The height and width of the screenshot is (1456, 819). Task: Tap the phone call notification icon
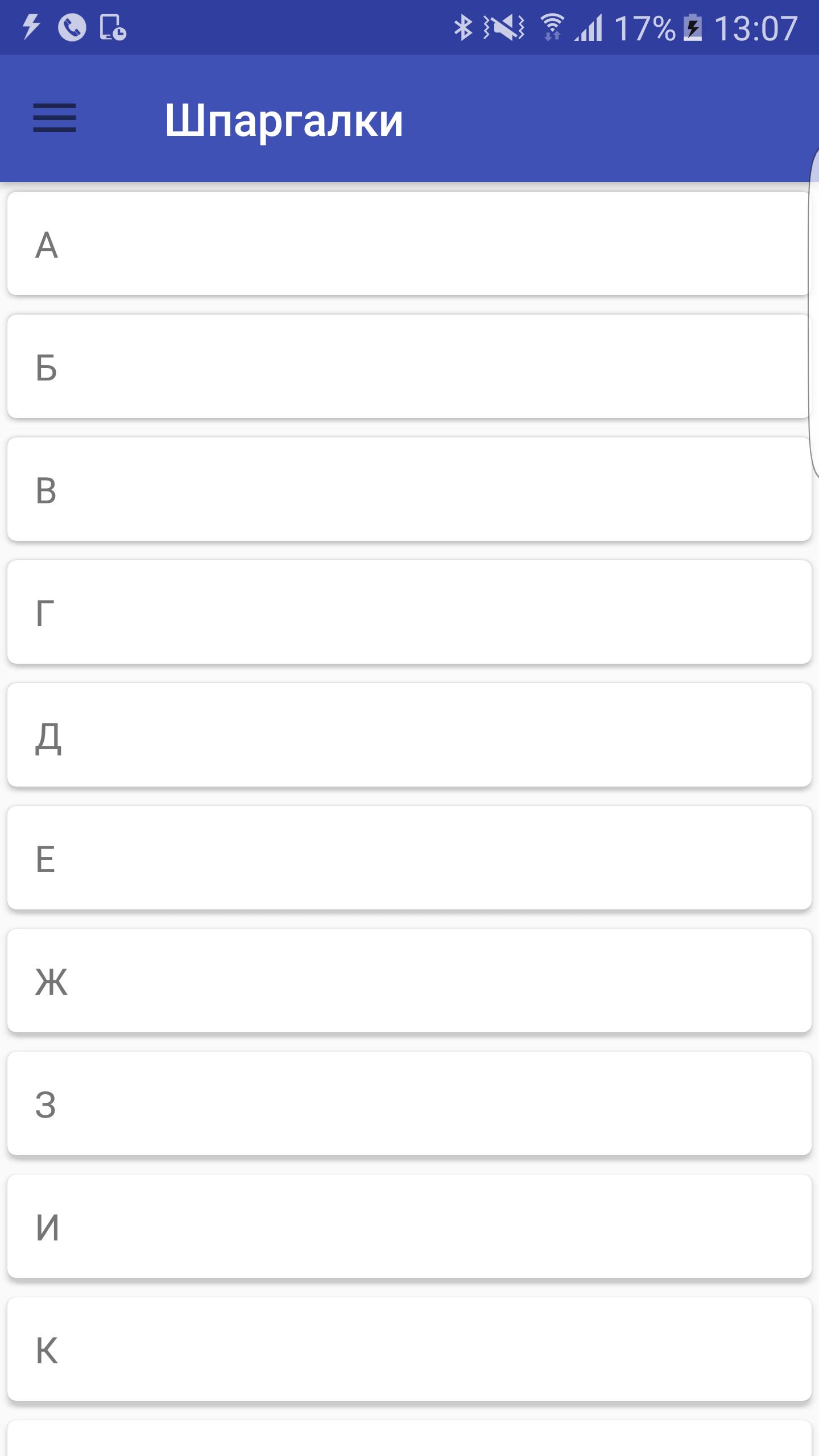coord(72,27)
